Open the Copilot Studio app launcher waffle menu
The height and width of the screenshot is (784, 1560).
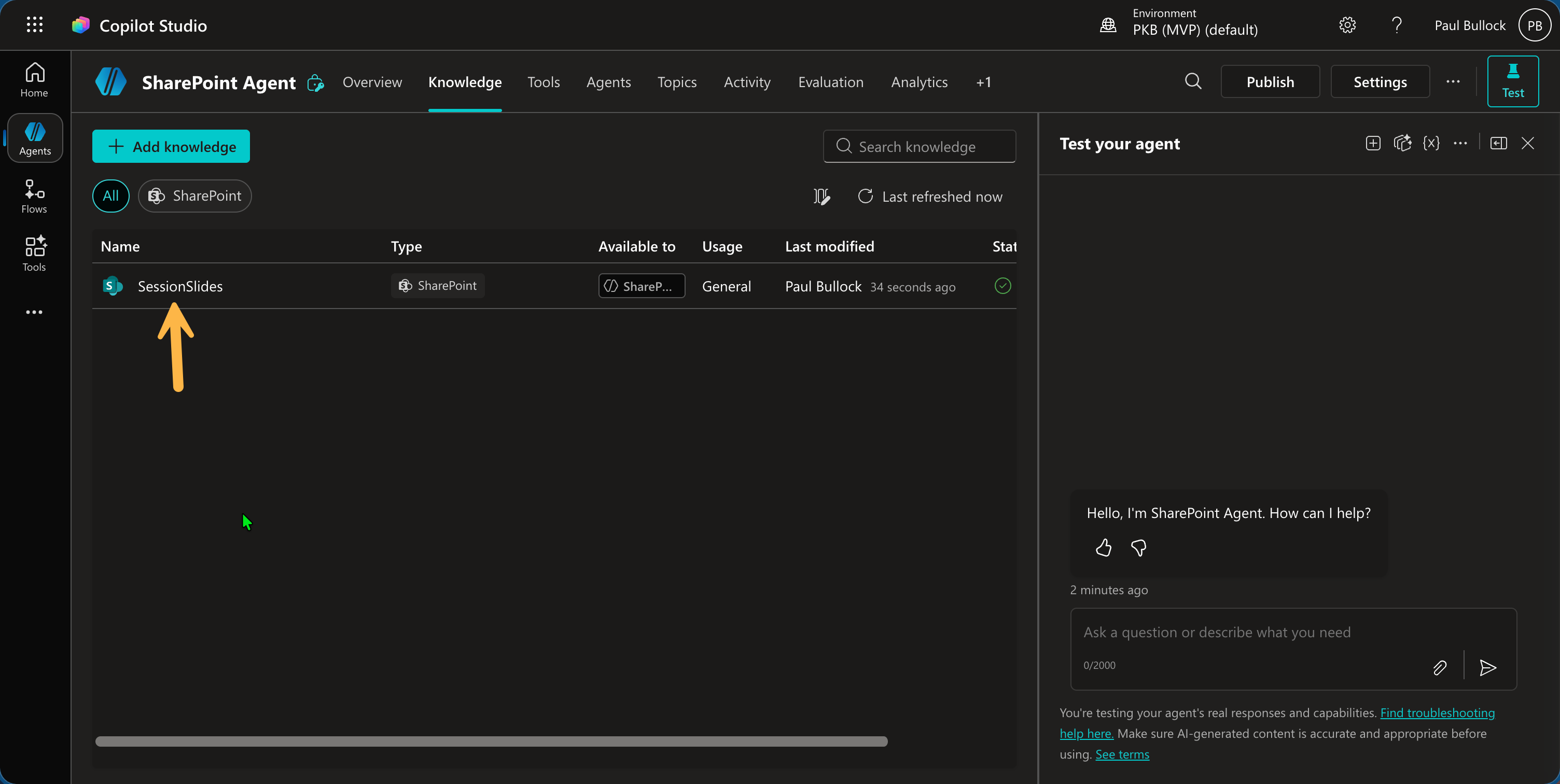point(35,24)
